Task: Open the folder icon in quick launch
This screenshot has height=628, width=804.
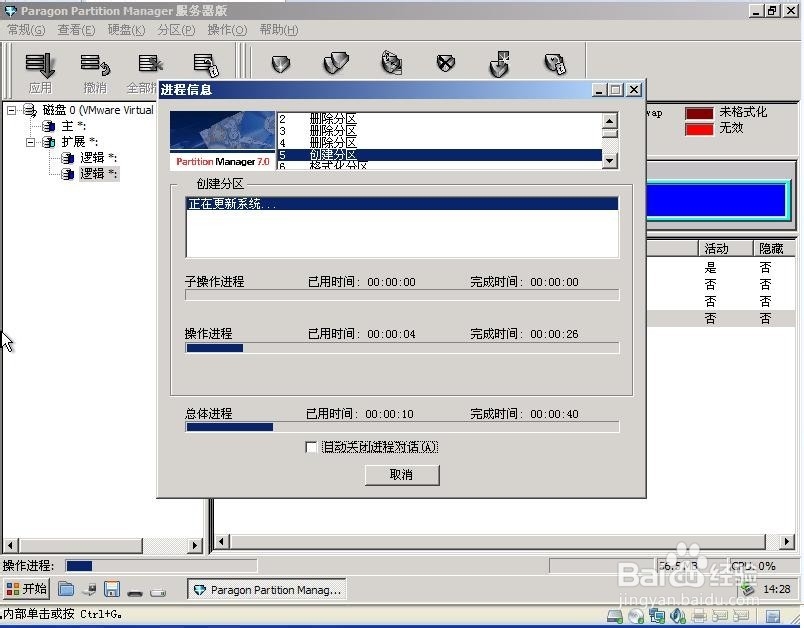Action: point(66,589)
